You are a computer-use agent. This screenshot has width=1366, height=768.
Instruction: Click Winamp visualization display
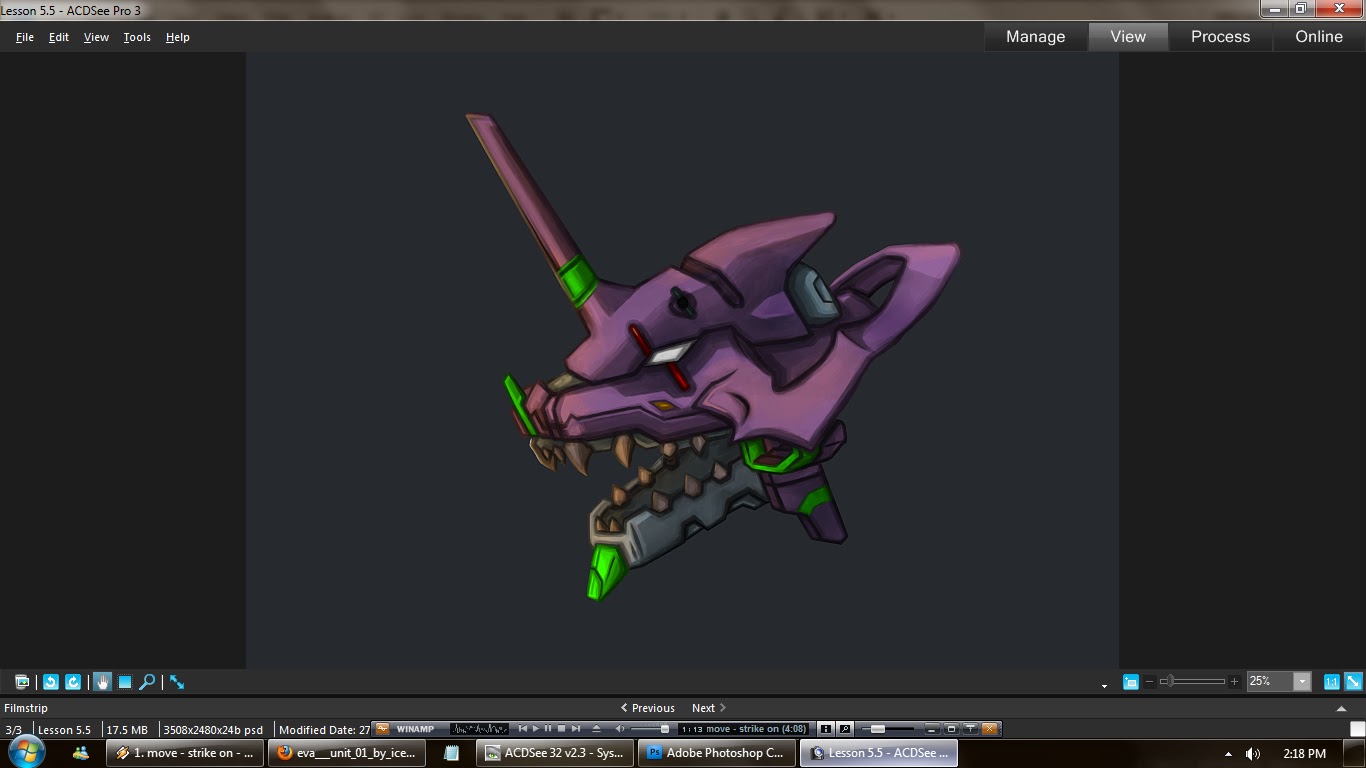click(479, 729)
